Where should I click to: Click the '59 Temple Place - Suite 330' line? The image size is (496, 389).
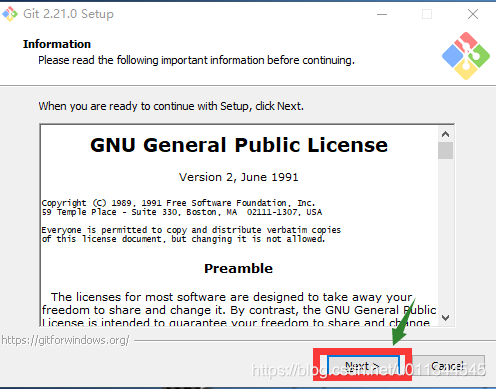(182, 212)
